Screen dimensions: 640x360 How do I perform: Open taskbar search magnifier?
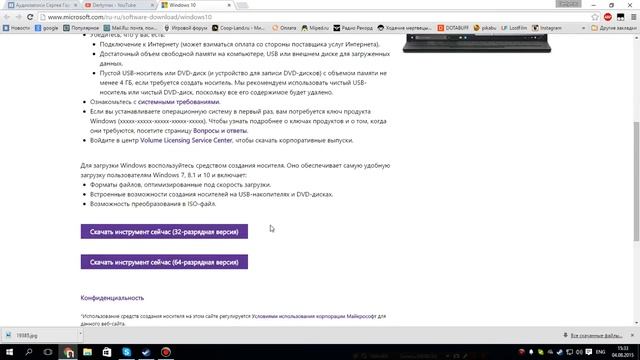(29, 352)
